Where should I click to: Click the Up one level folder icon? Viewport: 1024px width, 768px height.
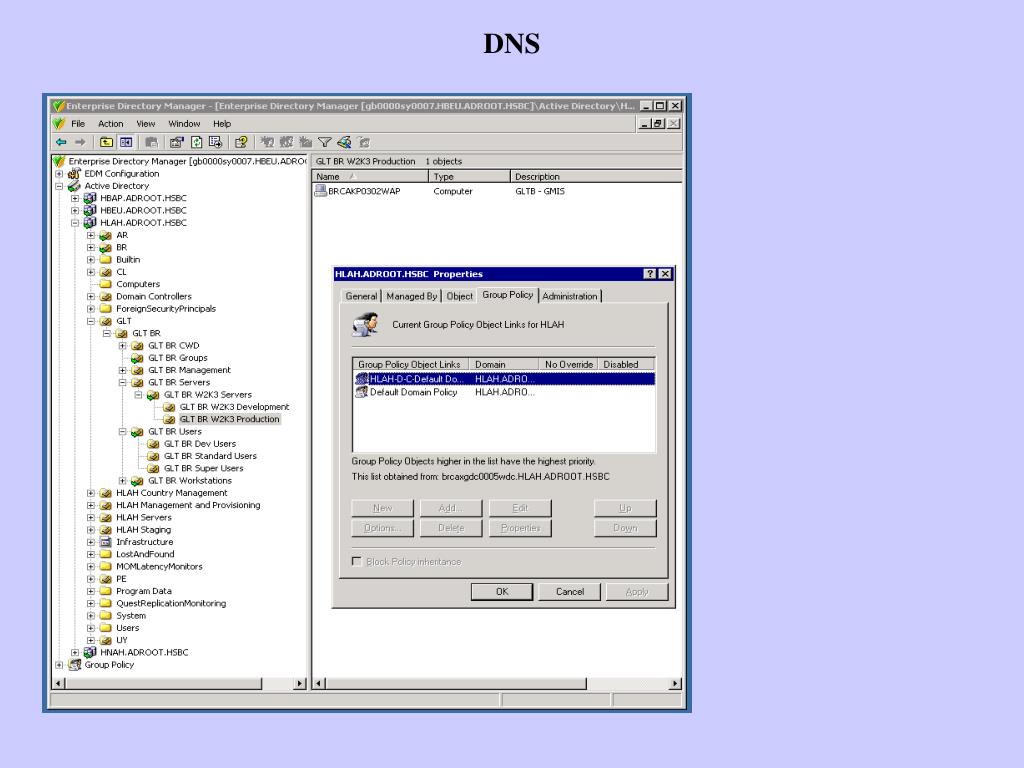(x=106, y=142)
